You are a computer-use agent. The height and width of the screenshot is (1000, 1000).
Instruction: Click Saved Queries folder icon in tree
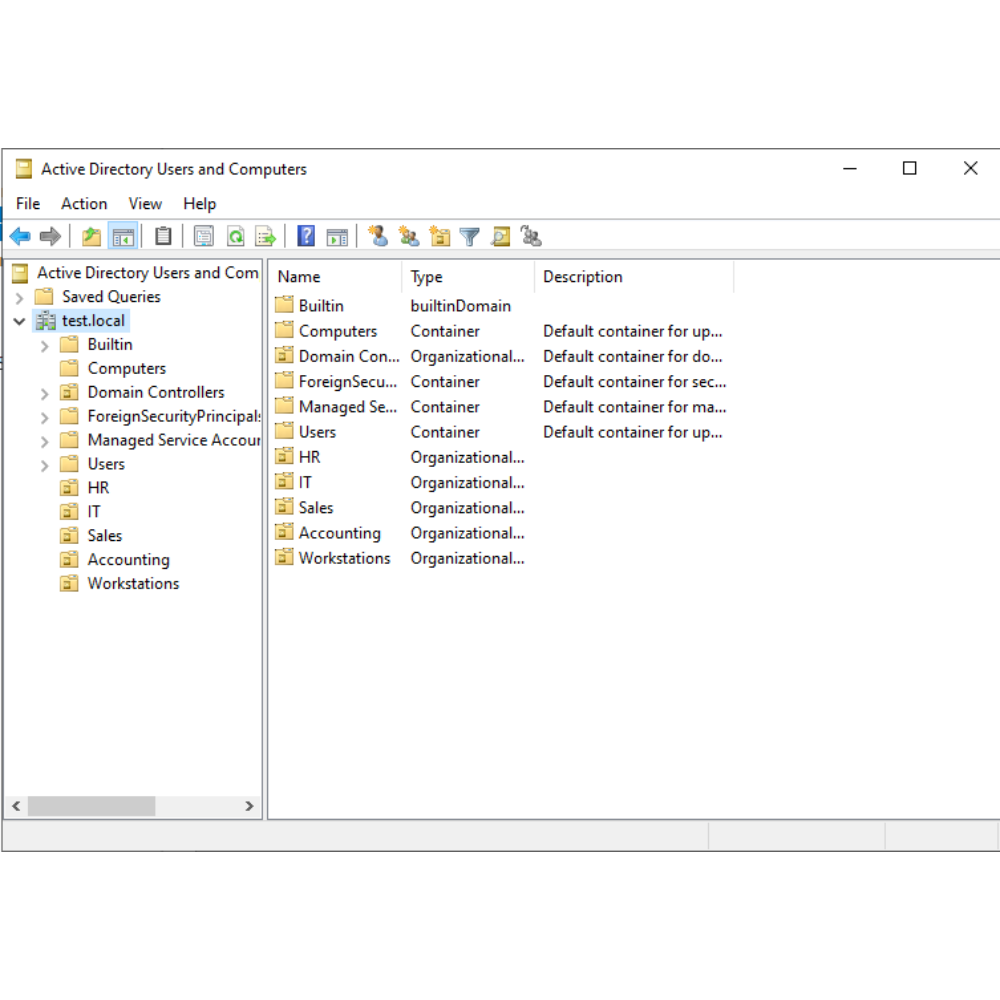pos(44,297)
